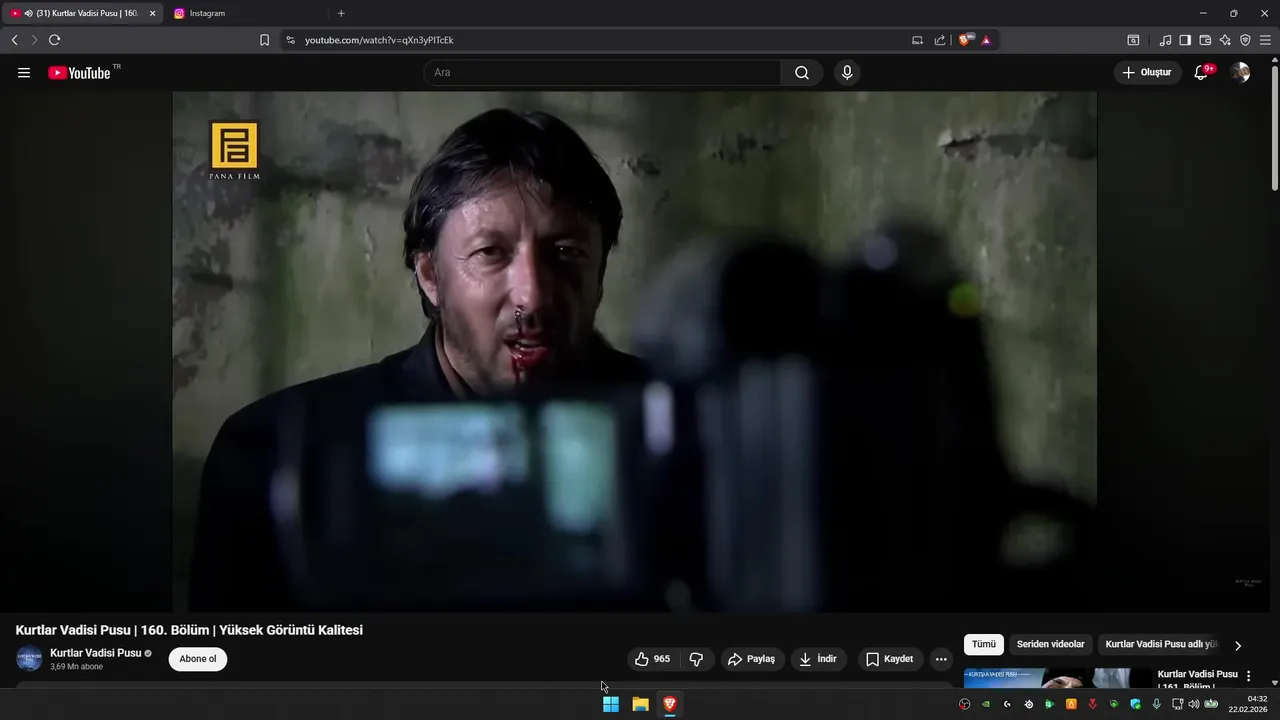The image size is (1280, 720).
Task: Open the Brave Wallet icon
Action: (1205, 40)
